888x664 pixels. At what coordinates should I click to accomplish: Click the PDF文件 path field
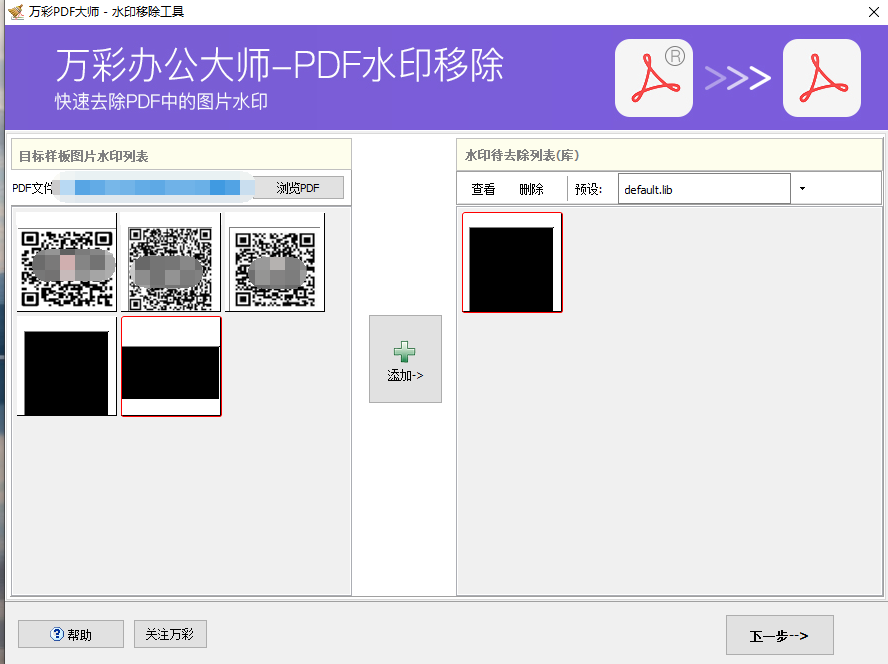(153, 188)
